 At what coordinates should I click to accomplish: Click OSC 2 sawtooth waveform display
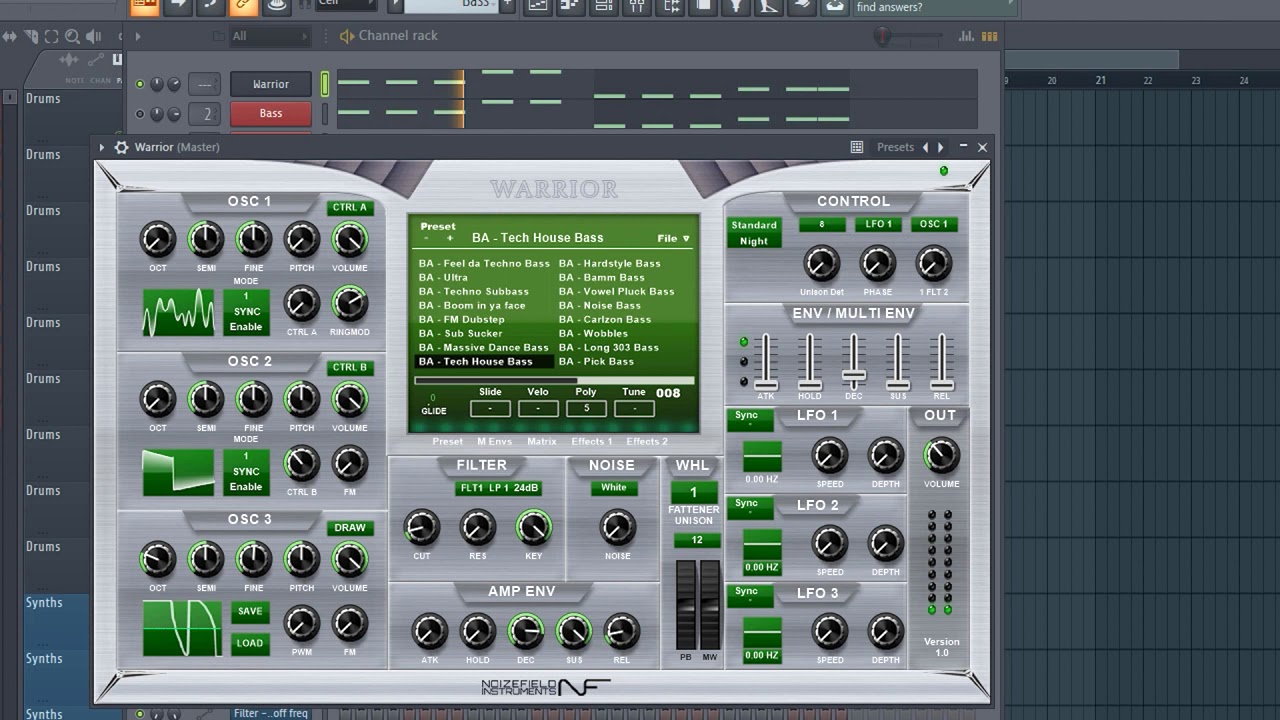pos(179,472)
